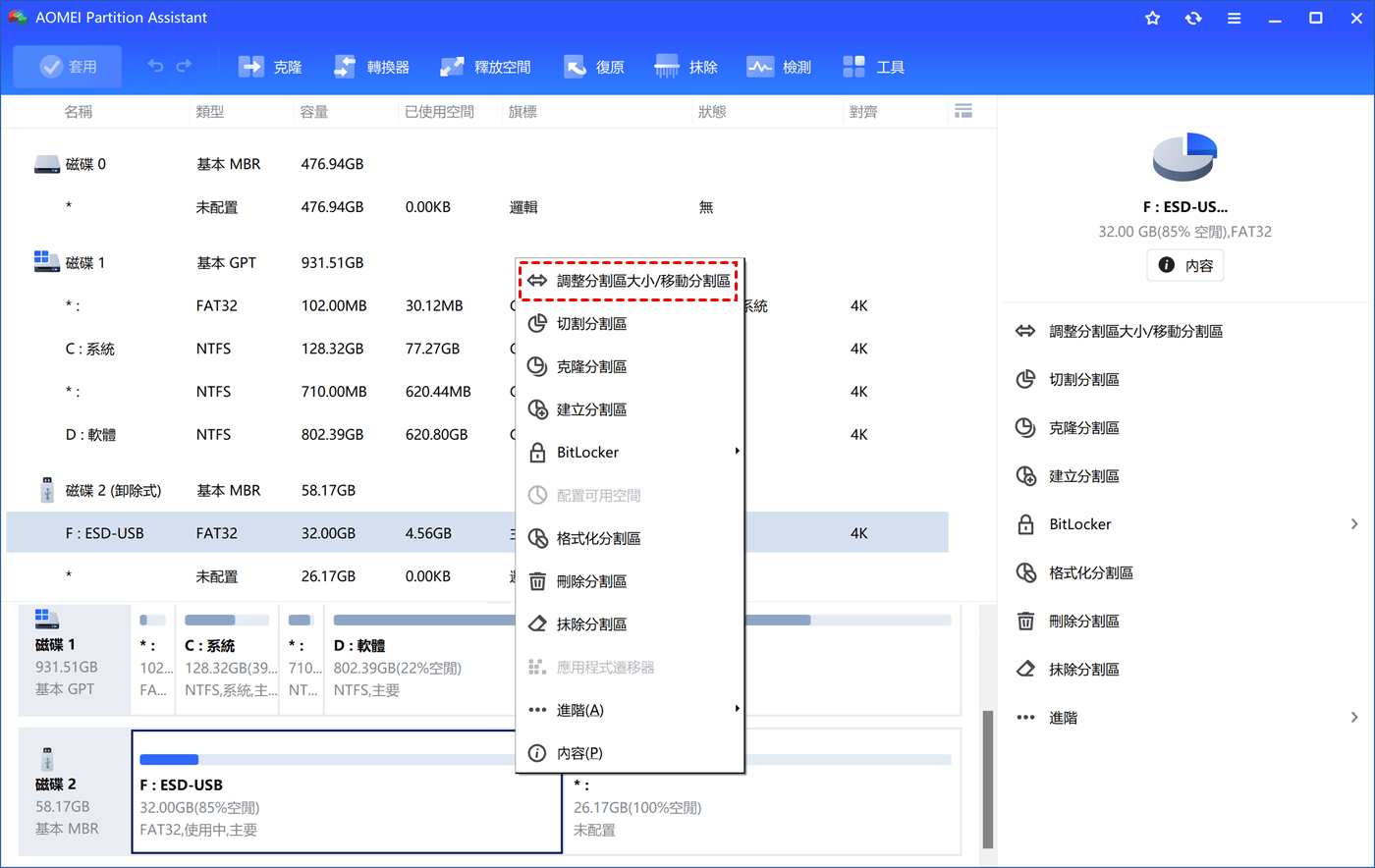
Task: Select the 476.94GB 未配置 row
Action: tap(477, 207)
